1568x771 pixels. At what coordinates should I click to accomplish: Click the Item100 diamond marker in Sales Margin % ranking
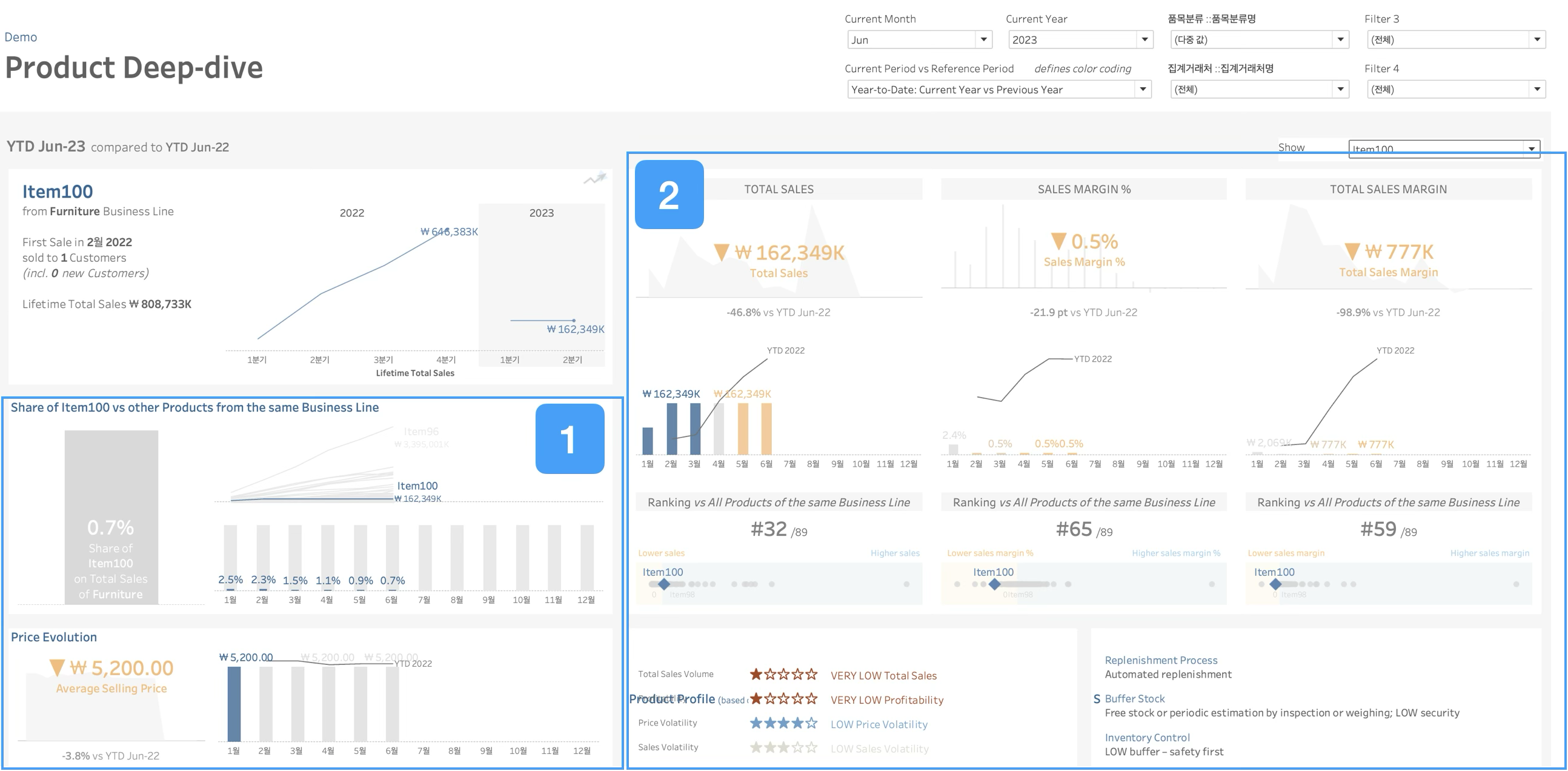point(994,584)
